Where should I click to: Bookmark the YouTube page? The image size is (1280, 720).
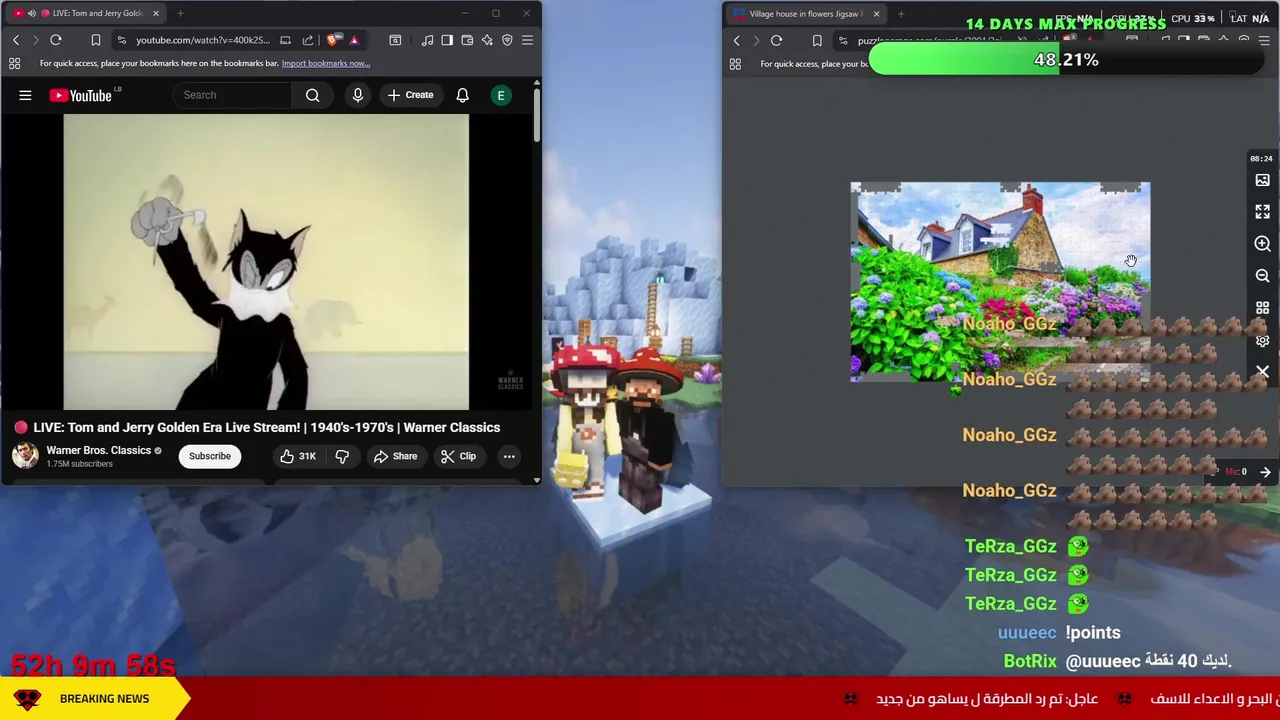96,40
